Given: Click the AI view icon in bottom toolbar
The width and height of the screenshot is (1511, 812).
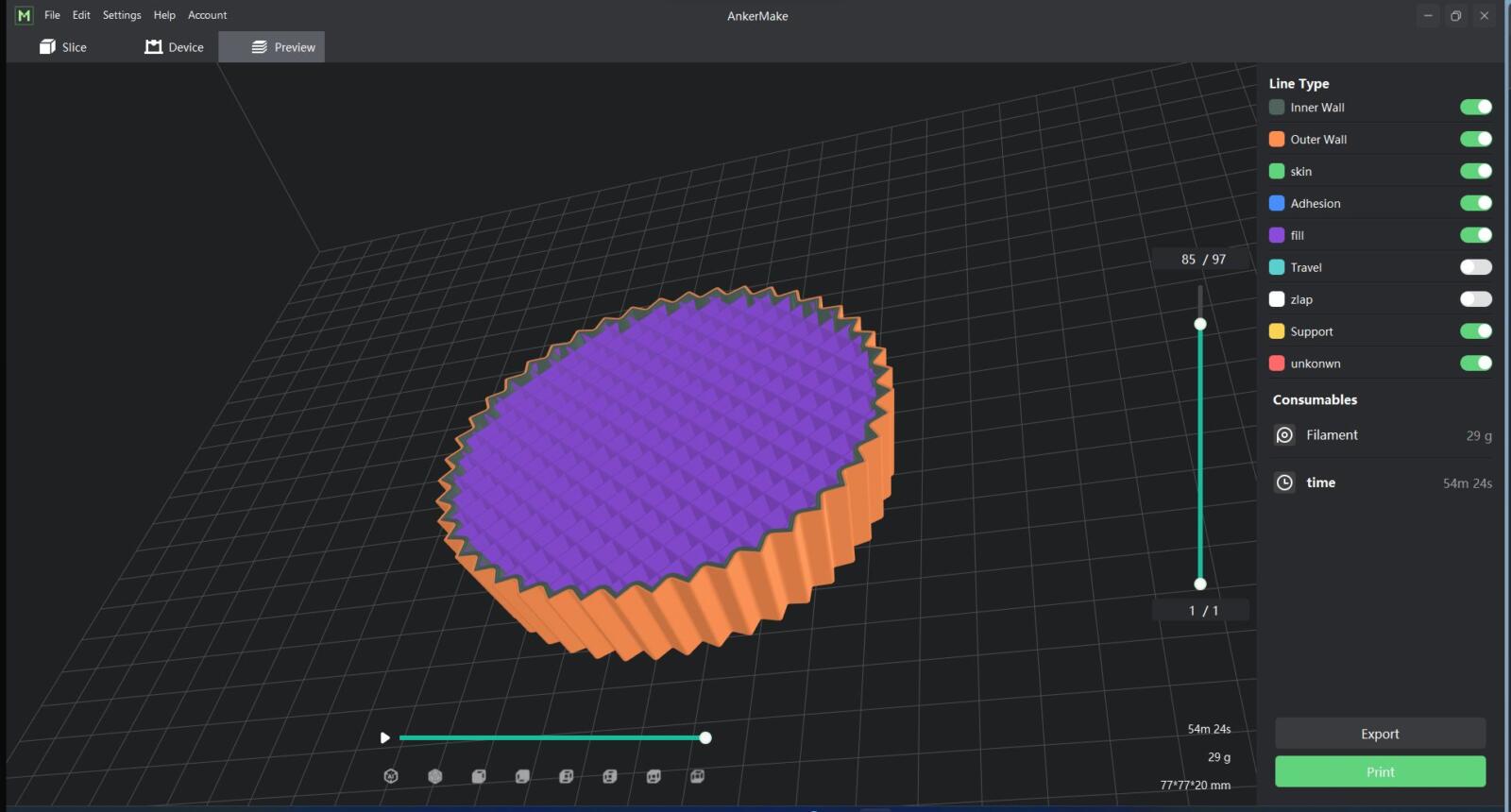Looking at the screenshot, I should 391,776.
